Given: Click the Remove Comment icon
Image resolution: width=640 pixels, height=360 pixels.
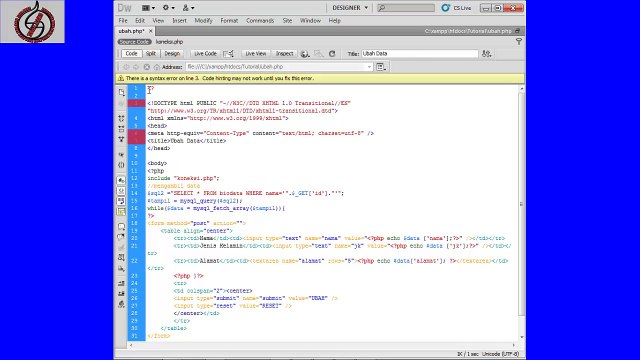Looking at the screenshot, I should [121, 237].
